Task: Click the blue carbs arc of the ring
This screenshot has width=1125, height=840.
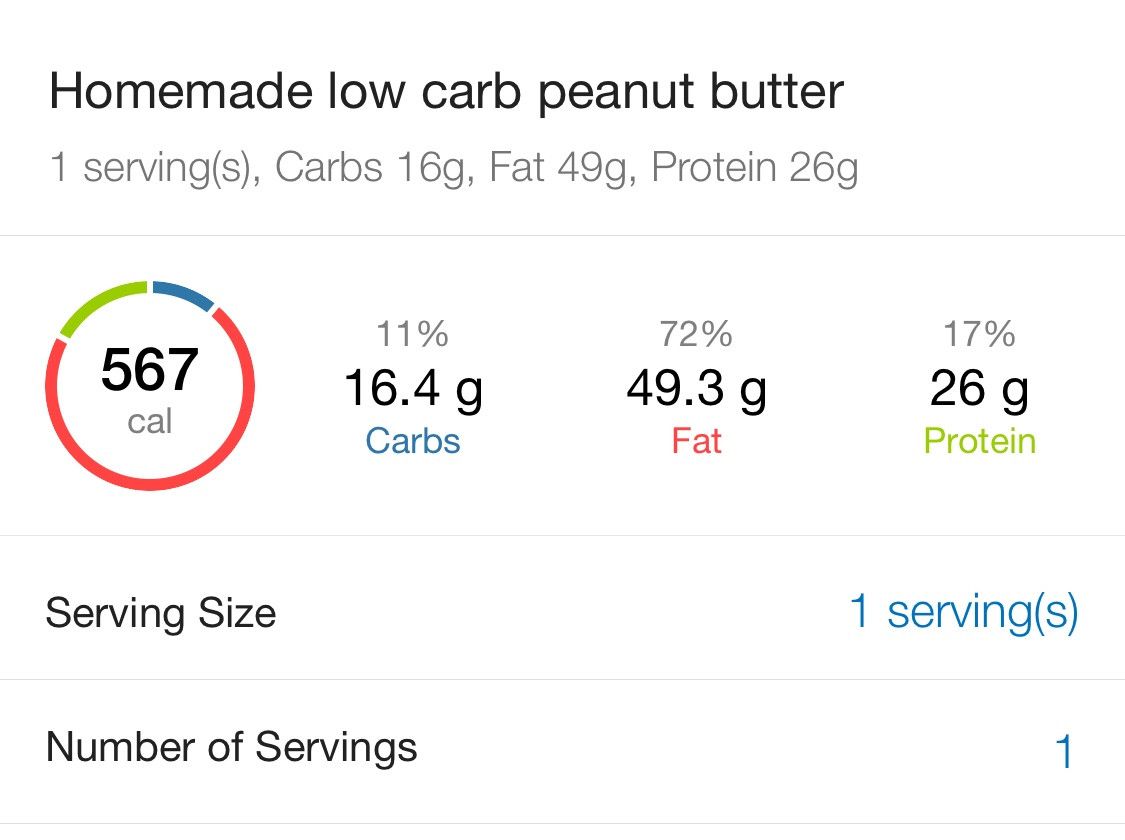Action: tap(182, 295)
